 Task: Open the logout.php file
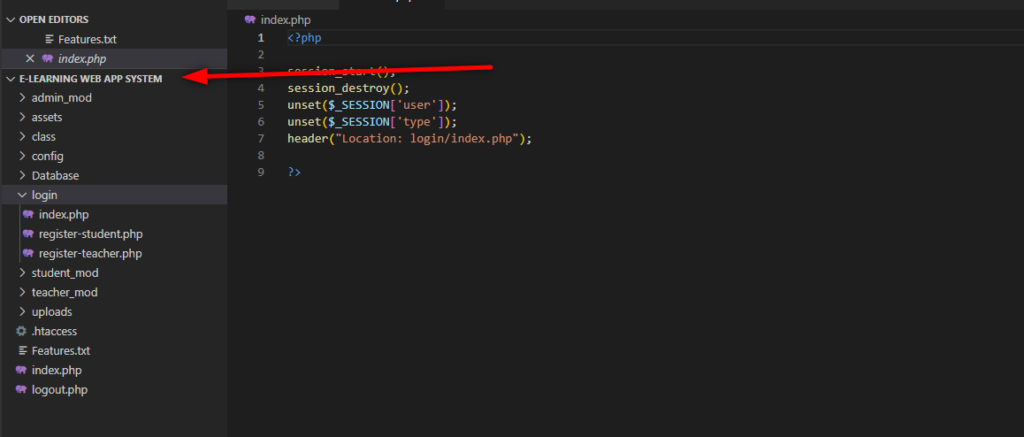(59, 390)
